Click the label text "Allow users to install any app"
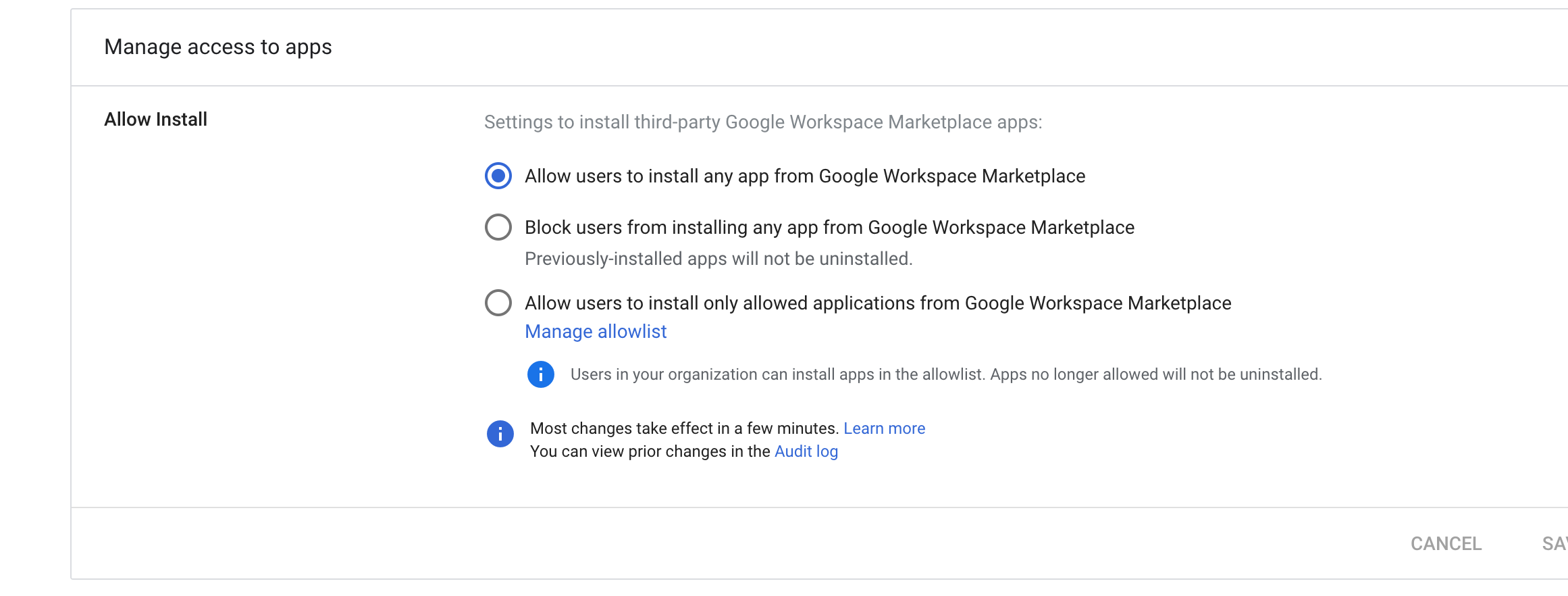 tap(805, 176)
